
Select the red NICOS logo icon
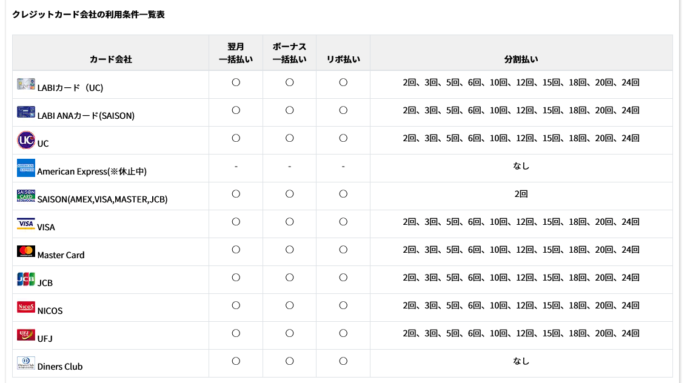click(x=26, y=307)
